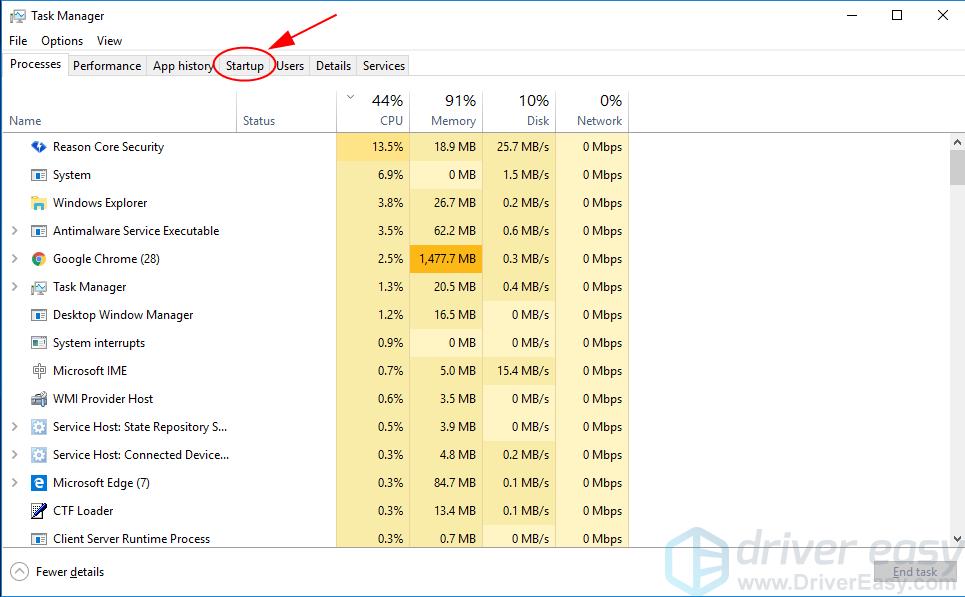The width and height of the screenshot is (965, 597).
Task: Click the End task button
Action: [x=914, y=571]
